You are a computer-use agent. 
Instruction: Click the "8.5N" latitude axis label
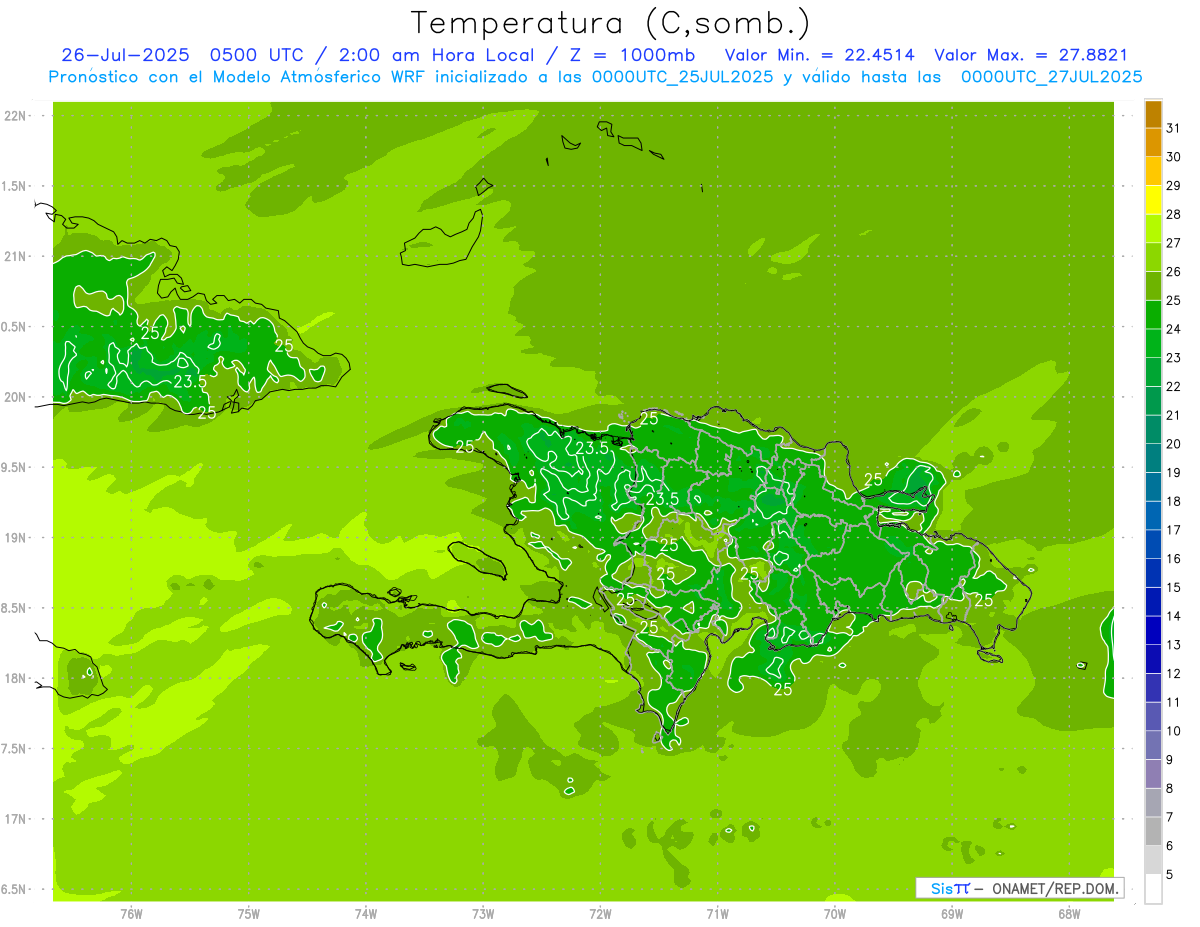click(x=14, y=608)
